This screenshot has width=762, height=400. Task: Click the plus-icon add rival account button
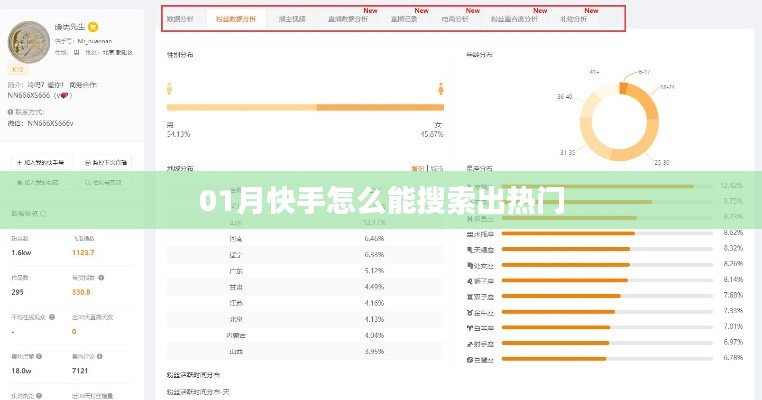41,162
